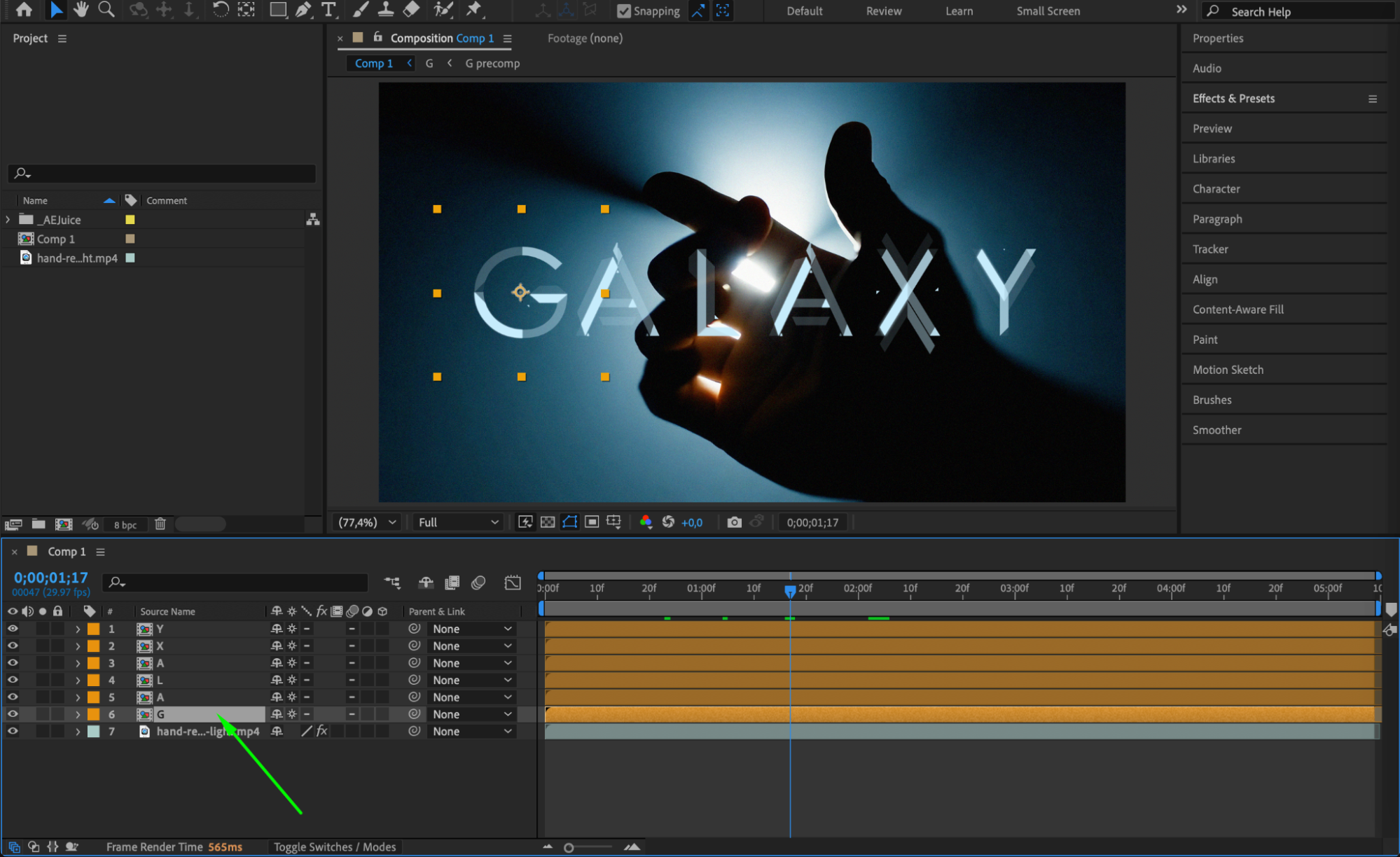This screenshot has width=1400, height=857.
Task: Click the orange label swatch of layer G
Action: pyautogui.click(x=93, y=714)
